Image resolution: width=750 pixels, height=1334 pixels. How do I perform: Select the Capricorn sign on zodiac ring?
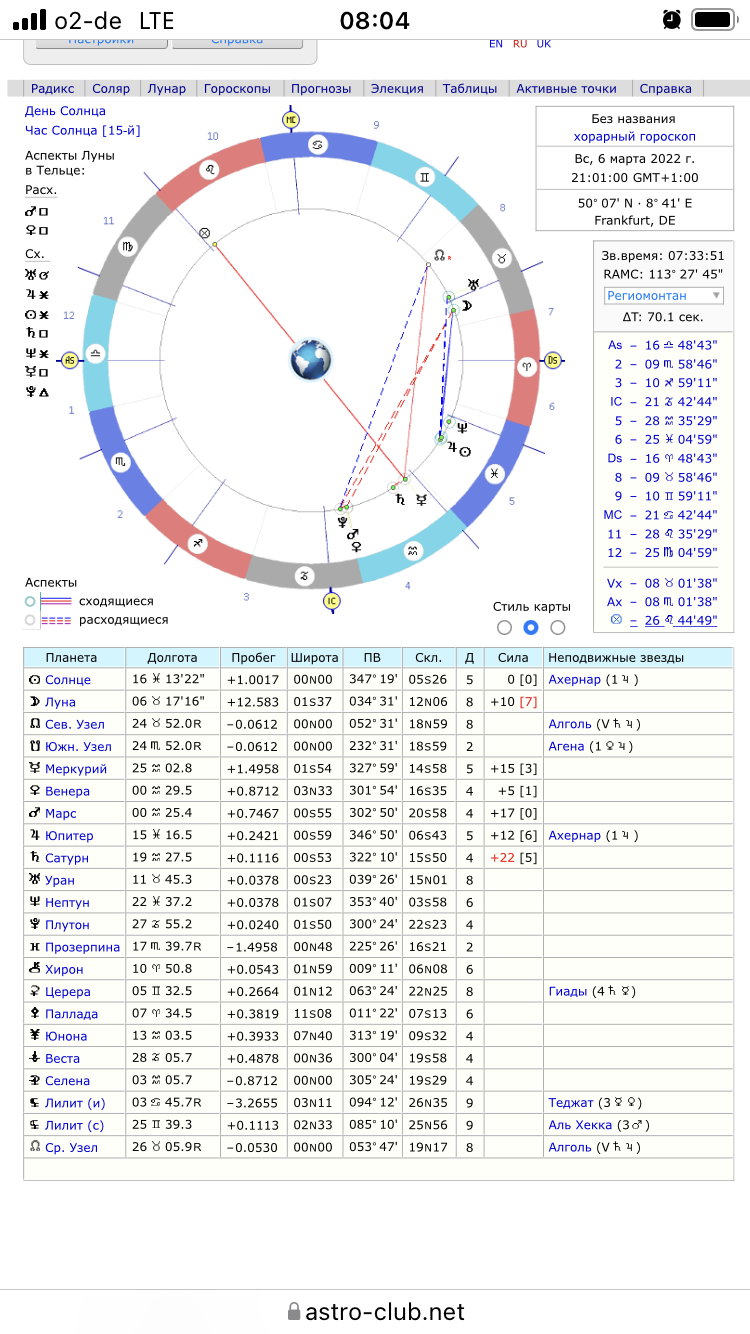pos(304,574)
